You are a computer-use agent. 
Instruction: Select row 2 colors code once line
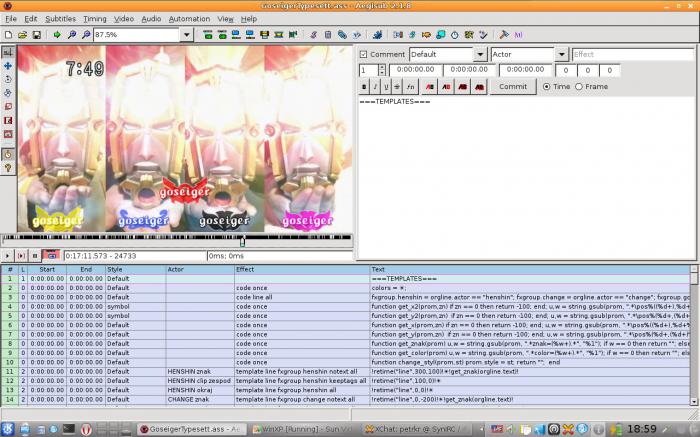coord(345,288)
